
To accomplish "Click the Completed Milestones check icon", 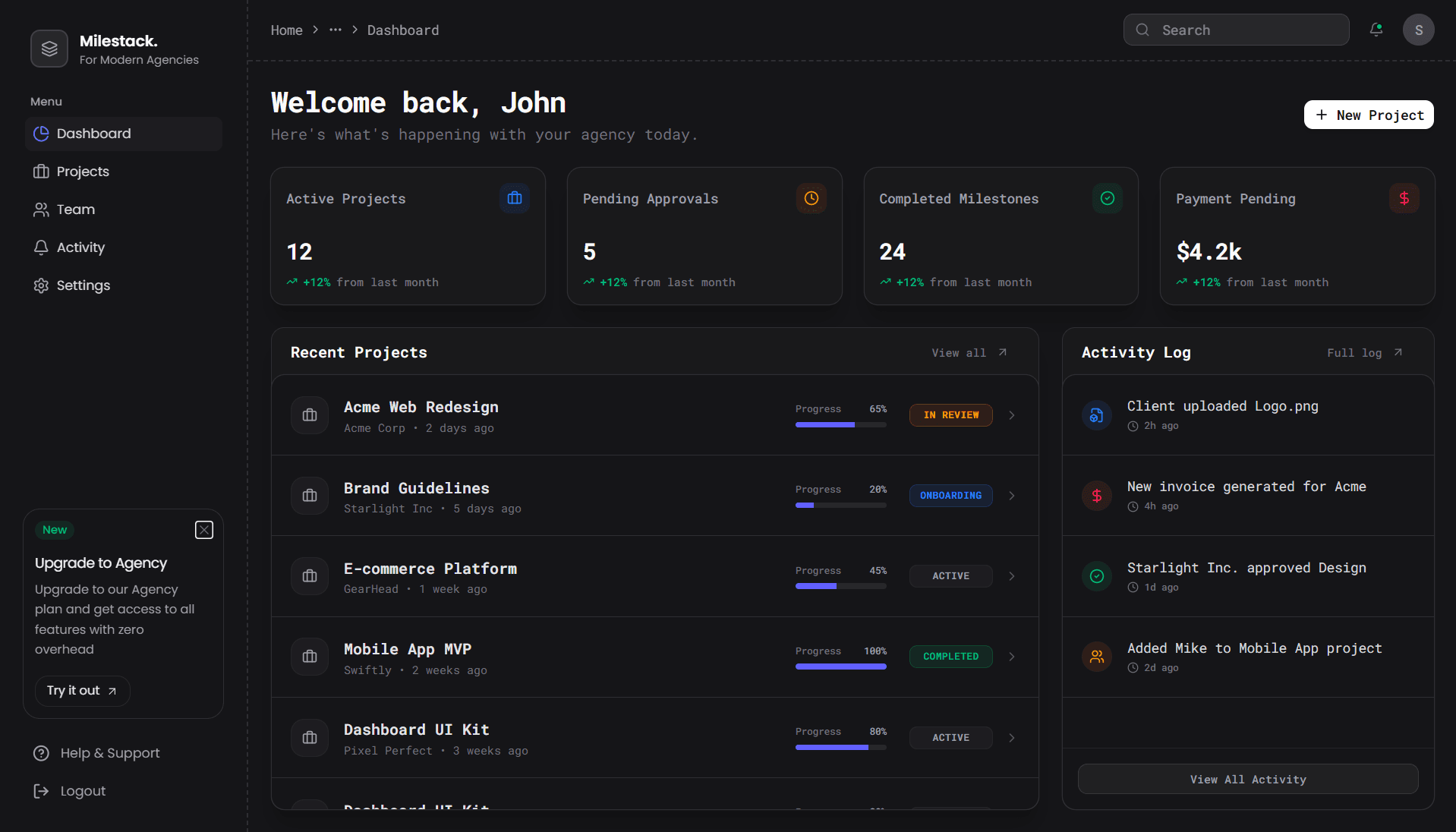I will click(x=1108, y=198).
